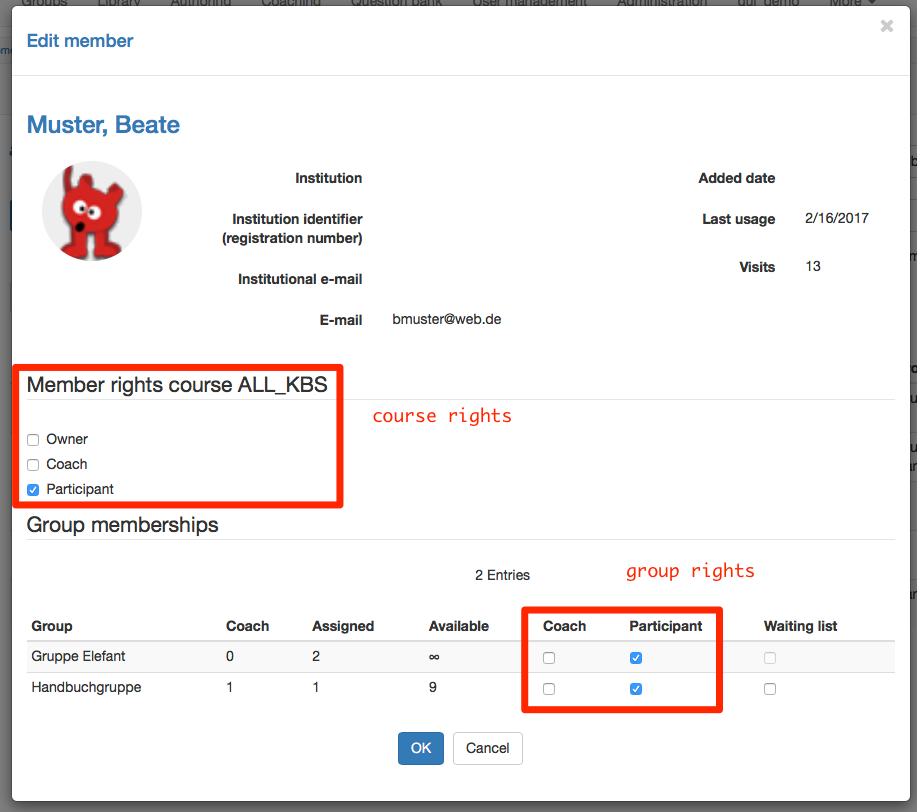
Task: Click the Cancel button
Action: click(x=487, y=748)
